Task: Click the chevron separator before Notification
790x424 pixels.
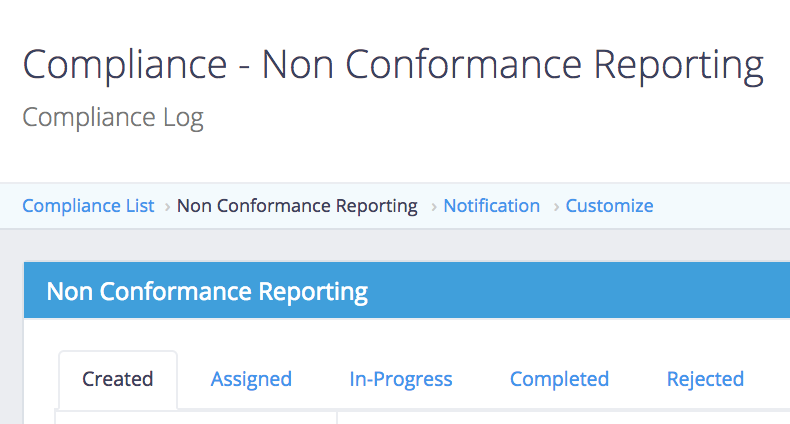Action: pos(433,207)
